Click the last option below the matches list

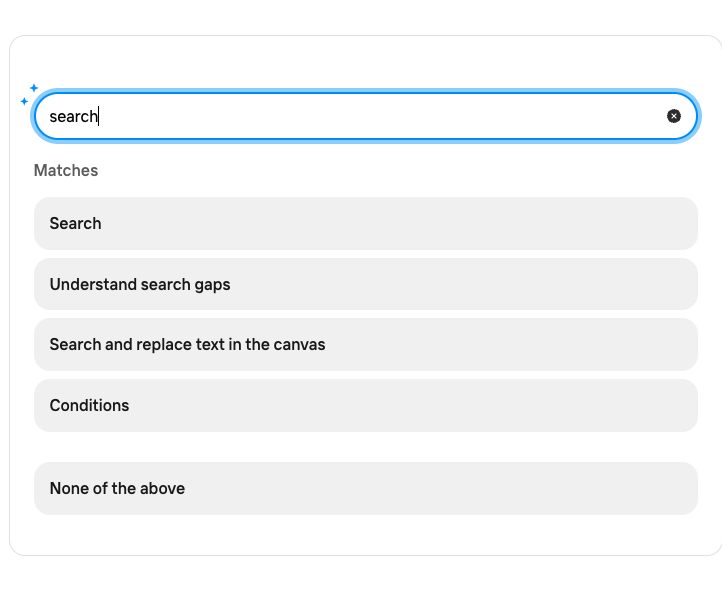pyautogui.click(x=365, y=488)
